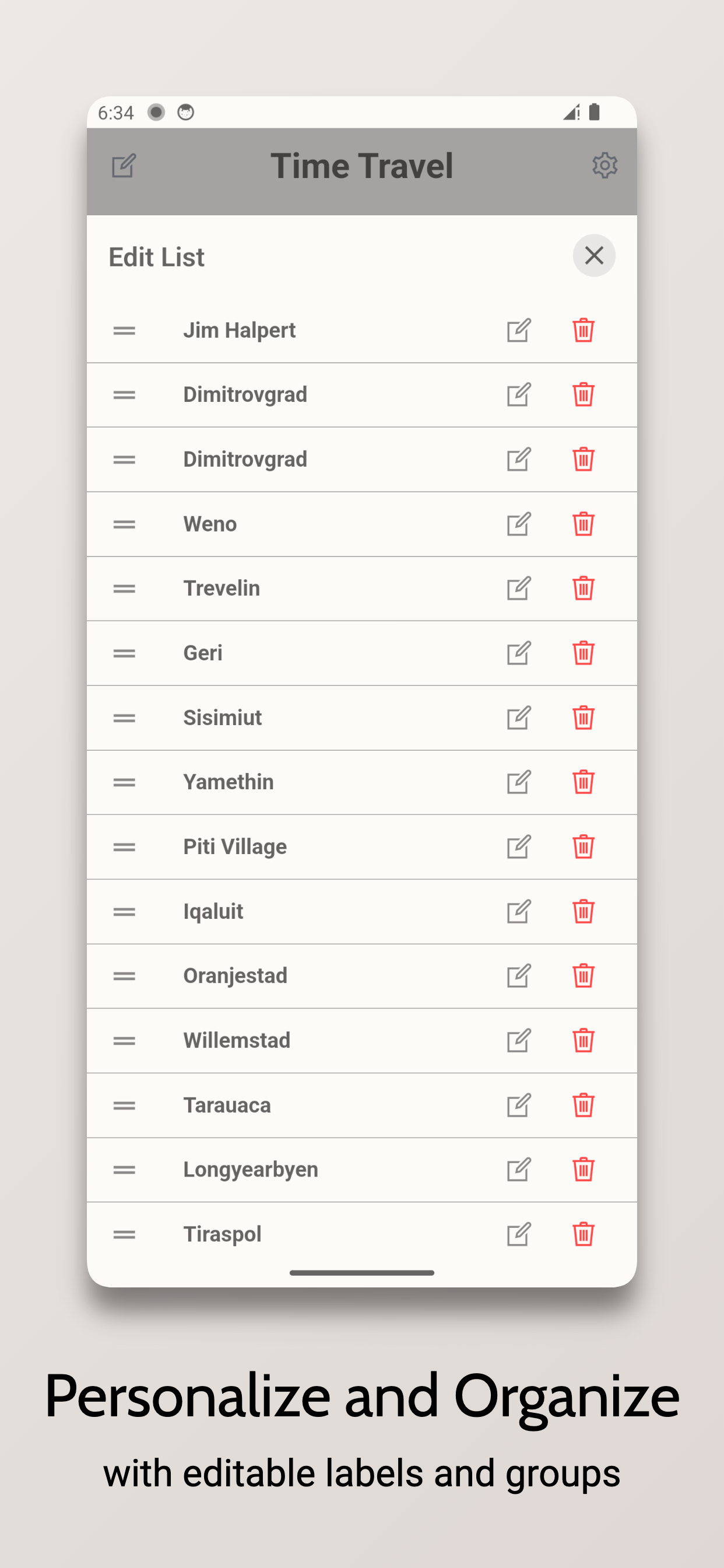Delete the Oranjestad entry

click(x=583, y=976)
